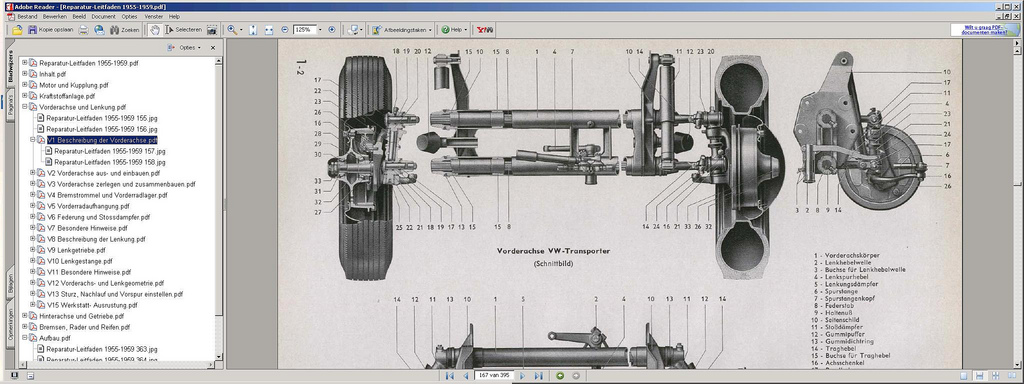
Task: Jump to the last page
Action: pos(538,376)
